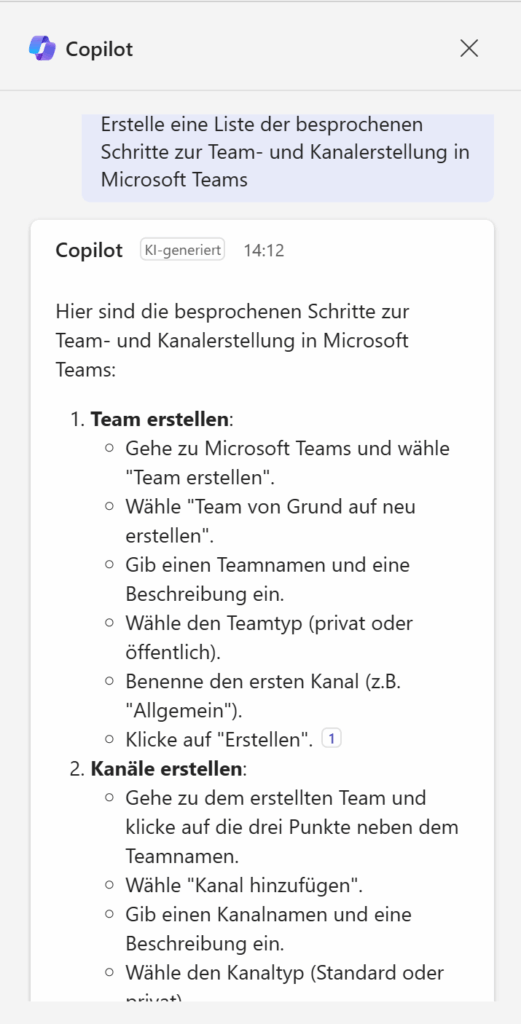
Task: Open citation reference 1
Action: pyautogui.click(x=332, y=739)
